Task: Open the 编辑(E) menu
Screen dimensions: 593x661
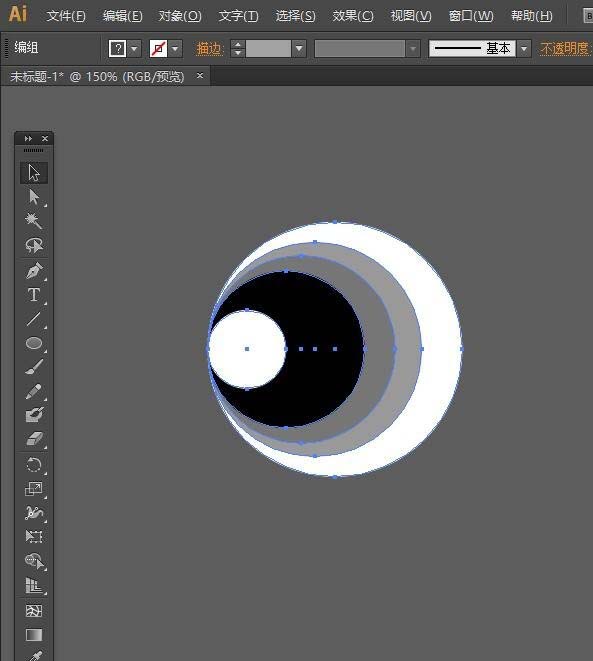Action: tap(123, 16)
